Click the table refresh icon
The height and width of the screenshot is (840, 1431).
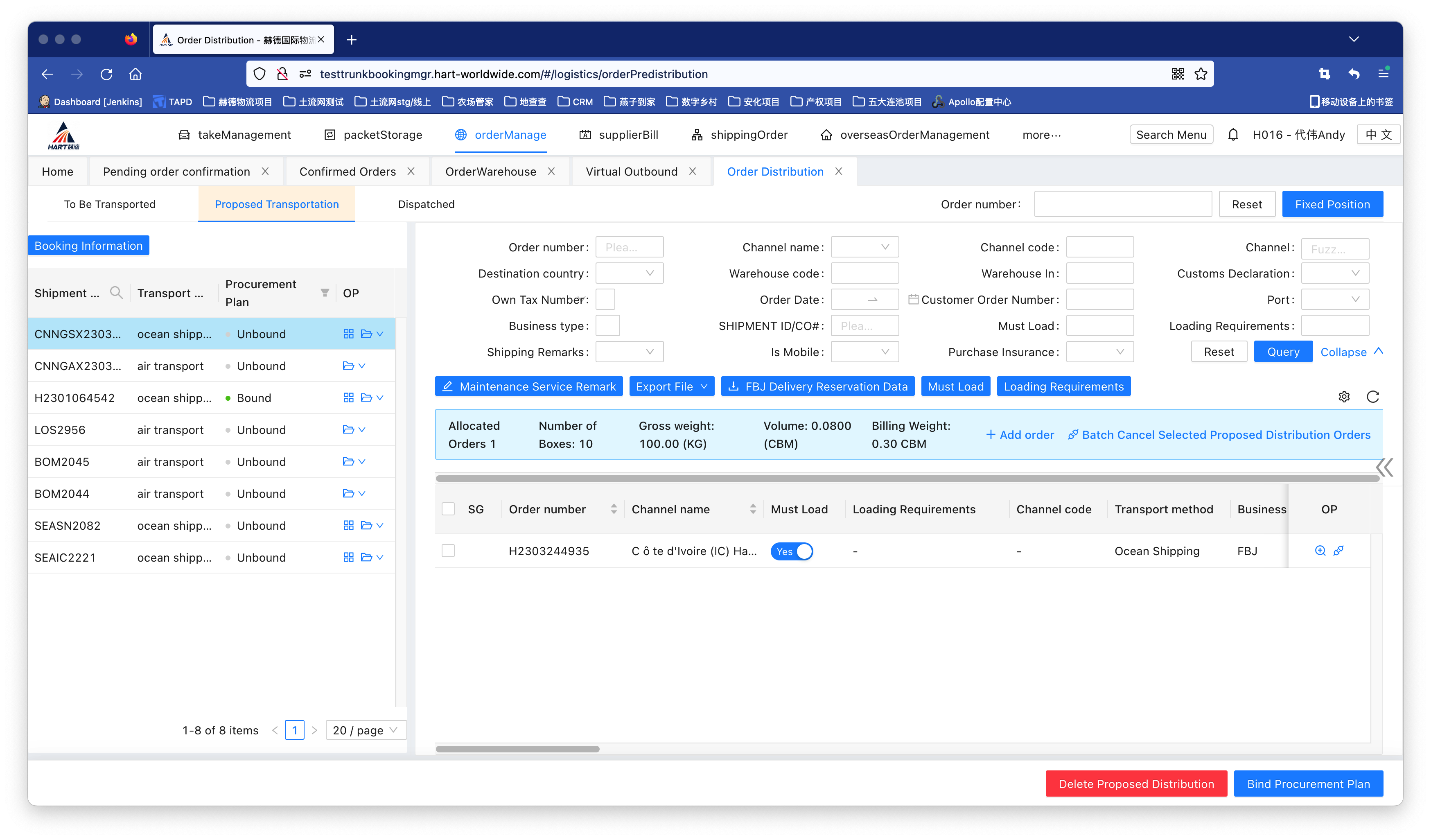pyautogui.click(x=1372, y=396)
